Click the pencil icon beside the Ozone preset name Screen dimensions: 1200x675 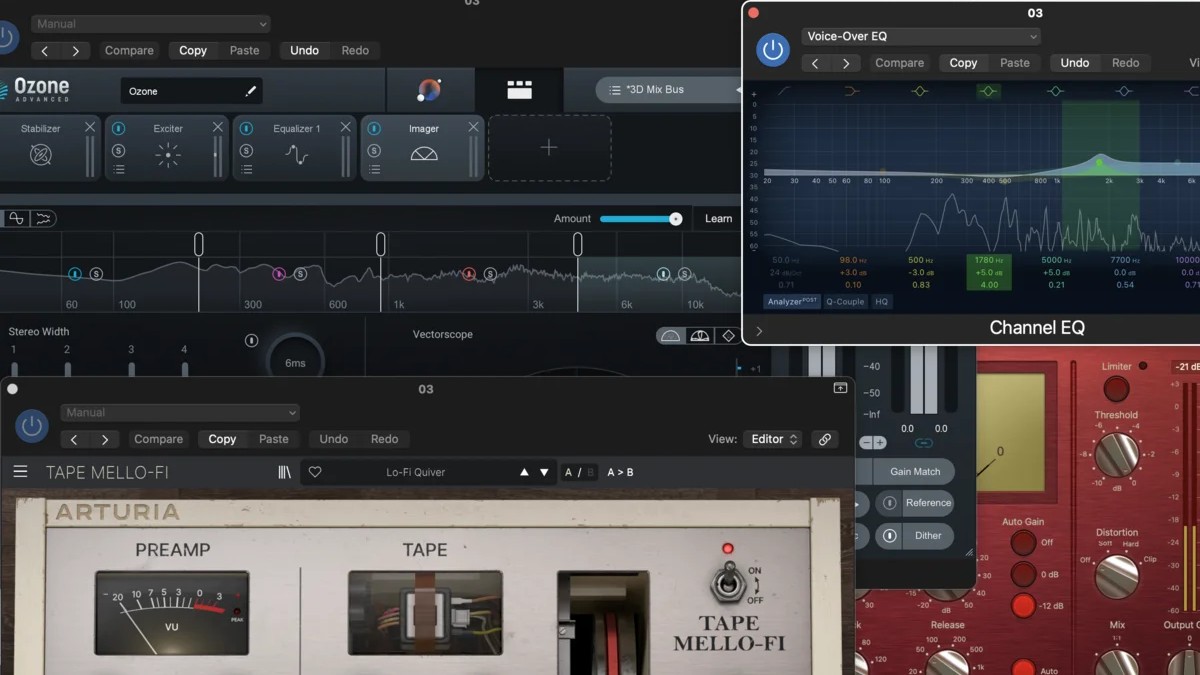[250, 91]
